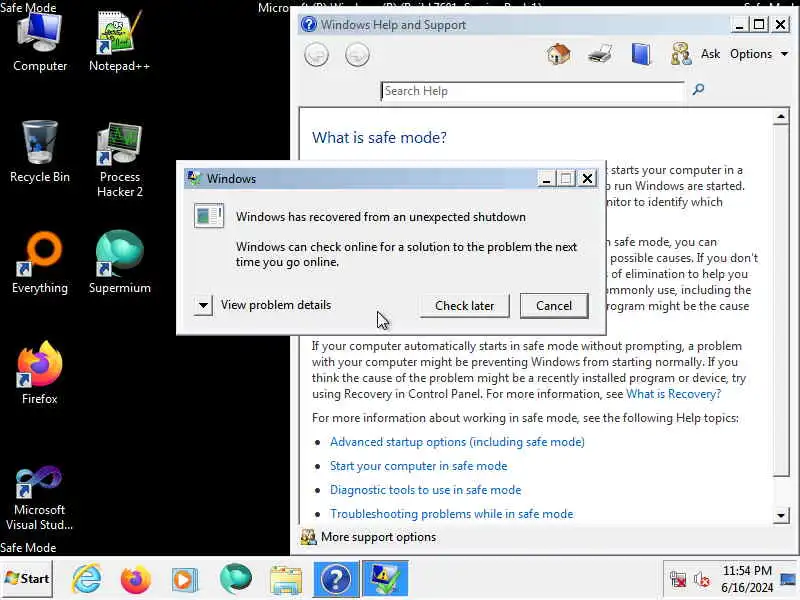This screenshot has height=600, width=800.
Task: Select the Process Hacker 2 shortcut
Action: point(119,160)
